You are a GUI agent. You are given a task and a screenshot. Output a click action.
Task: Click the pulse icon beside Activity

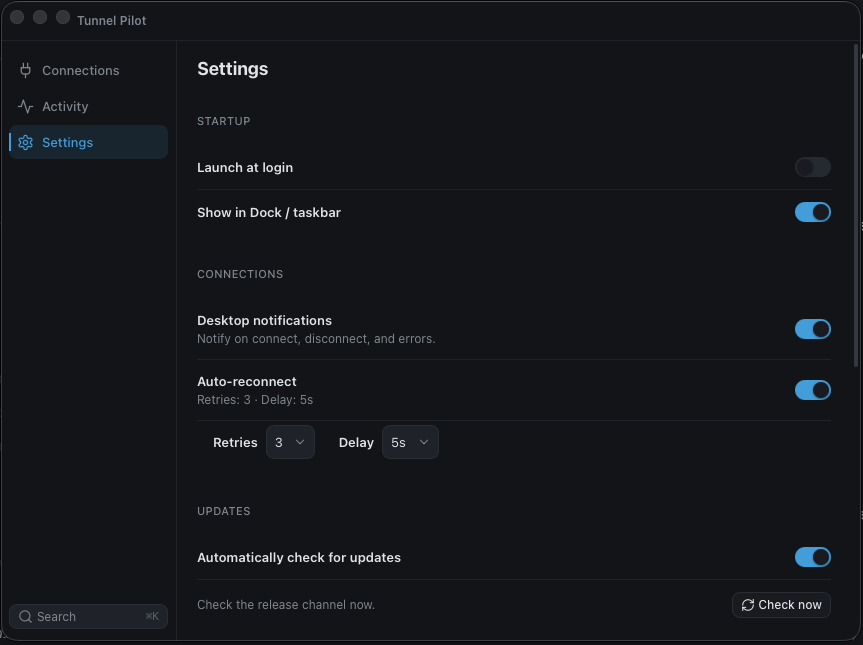(x=25, y=106)
